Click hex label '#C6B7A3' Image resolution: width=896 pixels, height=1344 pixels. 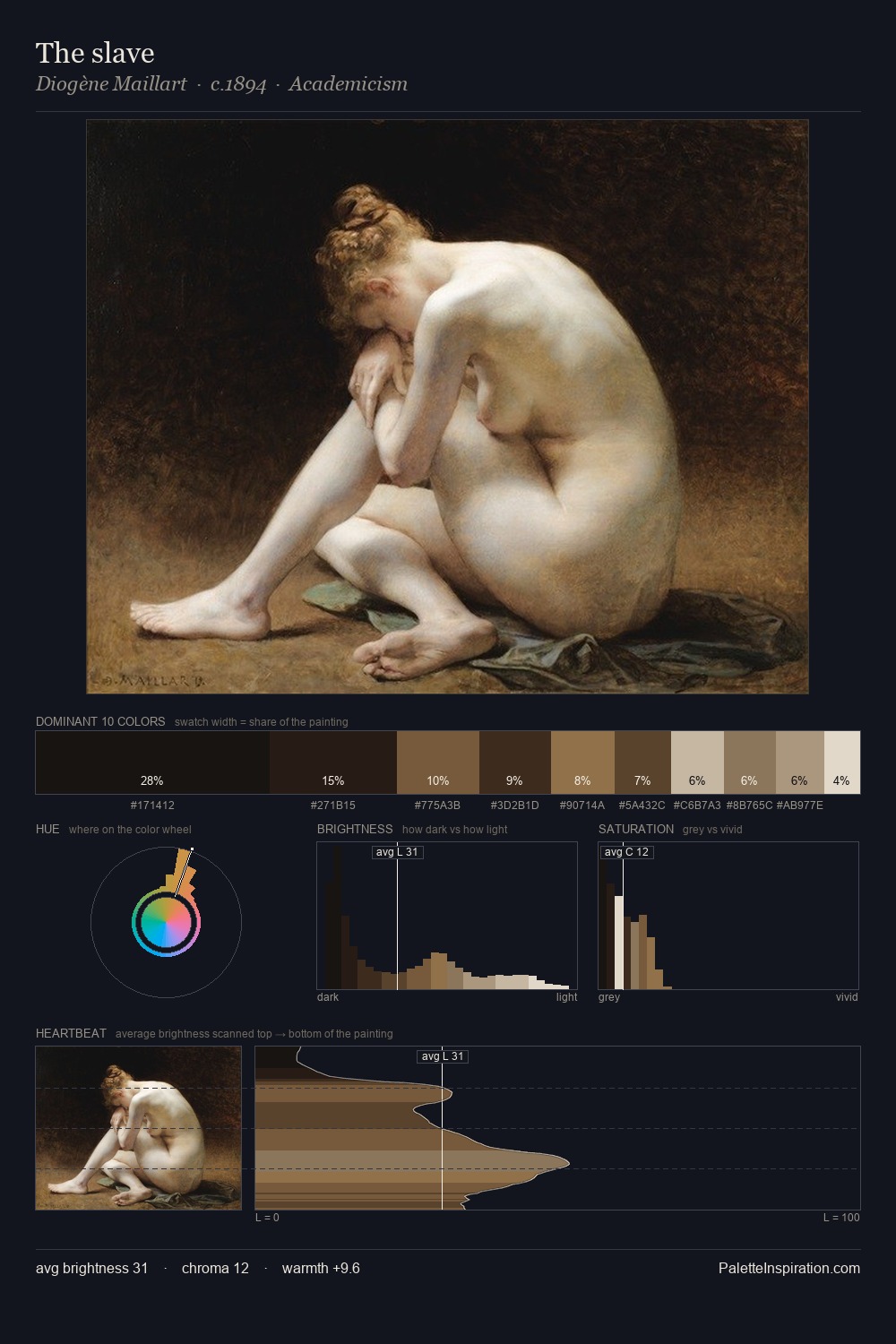[697, 806]
